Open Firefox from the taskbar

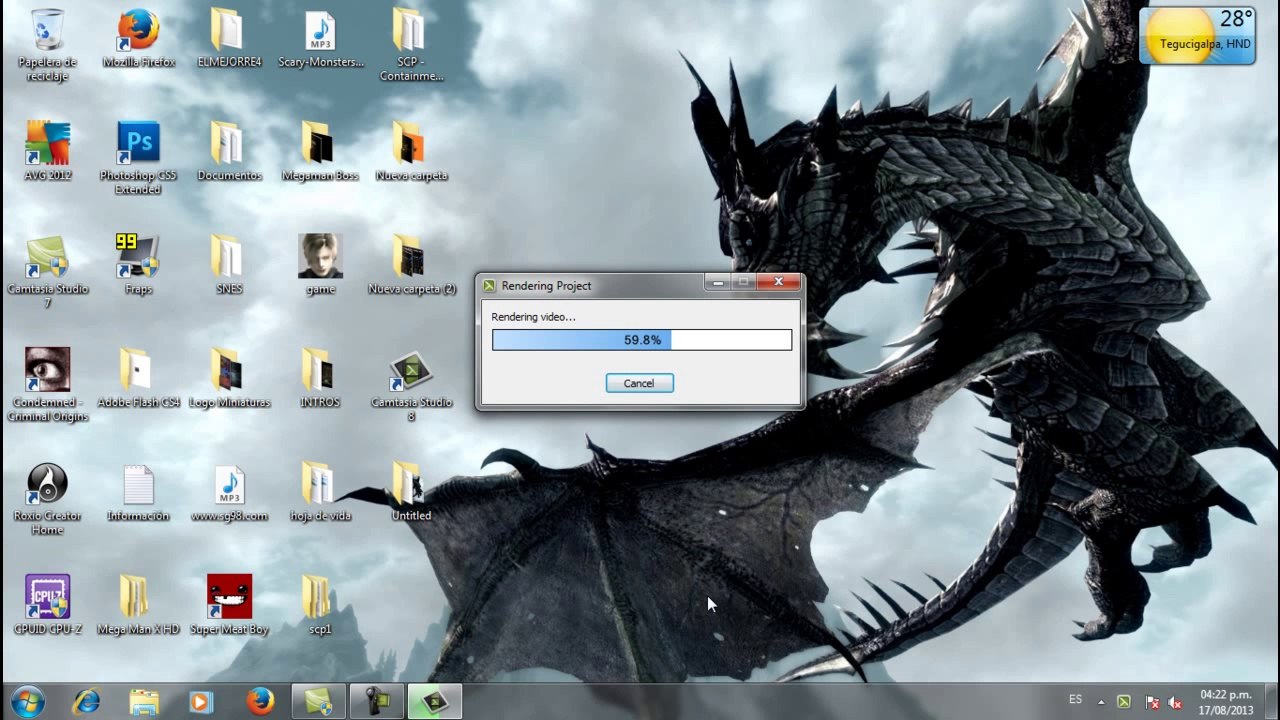[260, 702]
